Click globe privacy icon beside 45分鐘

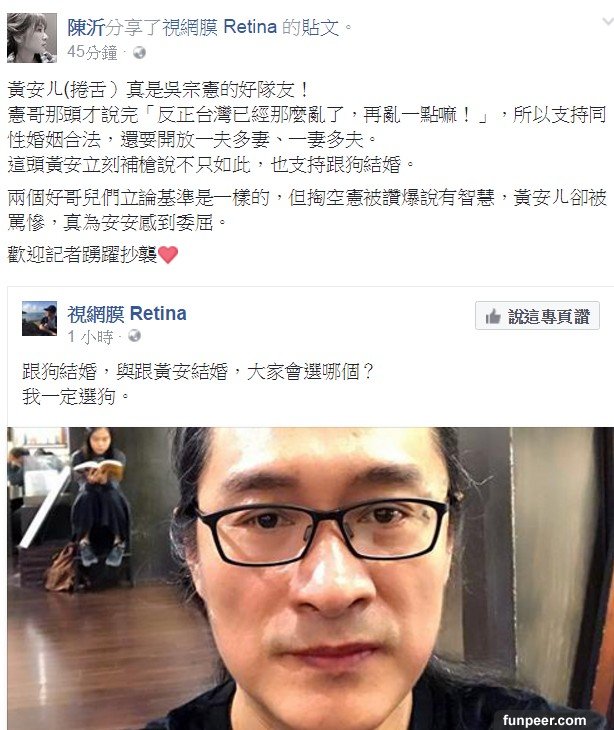click(x=139, y=53)
